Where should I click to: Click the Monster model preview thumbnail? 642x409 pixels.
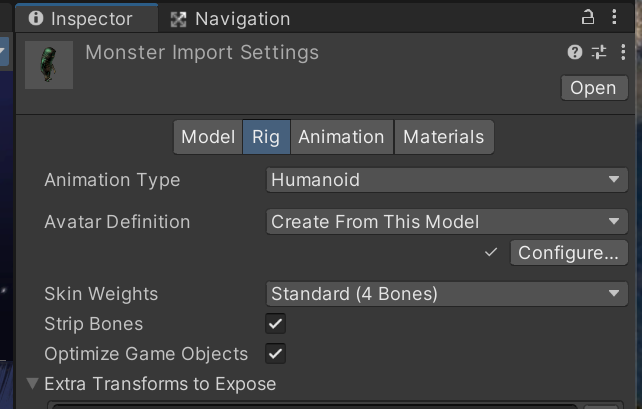click(x=49, y=65)
